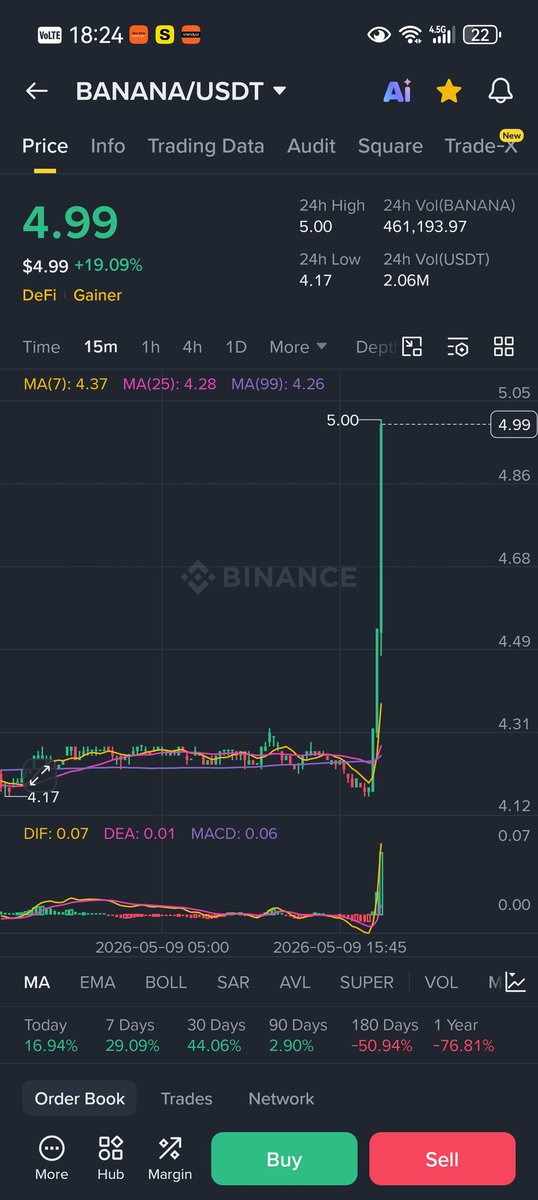Tap the 24h High value 5.00
Viewport: 538px width, 1200px height.
[316, 227]
